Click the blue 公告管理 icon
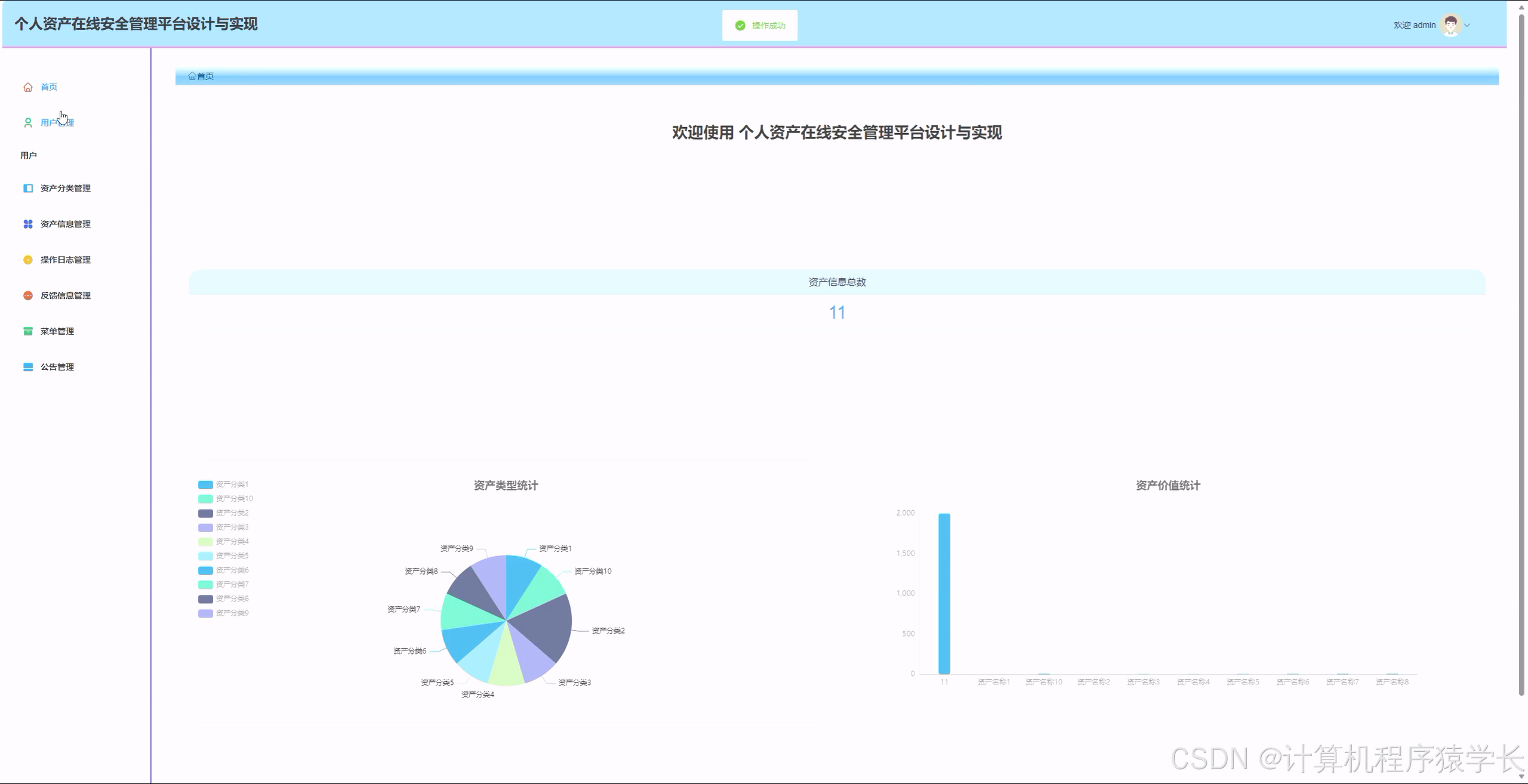Screen dimensions: 1528x784 click(x=27, y=366)
